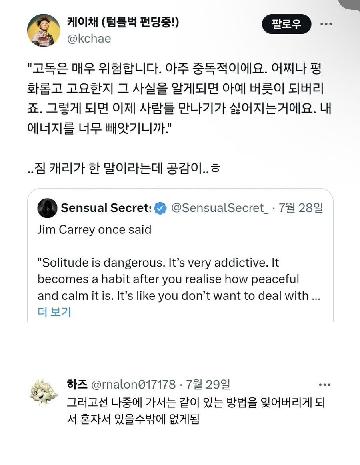Open Sensual Secrets avatar in quoted tweet
Viewport: 360px width, 465px height.
coord(47,208)
